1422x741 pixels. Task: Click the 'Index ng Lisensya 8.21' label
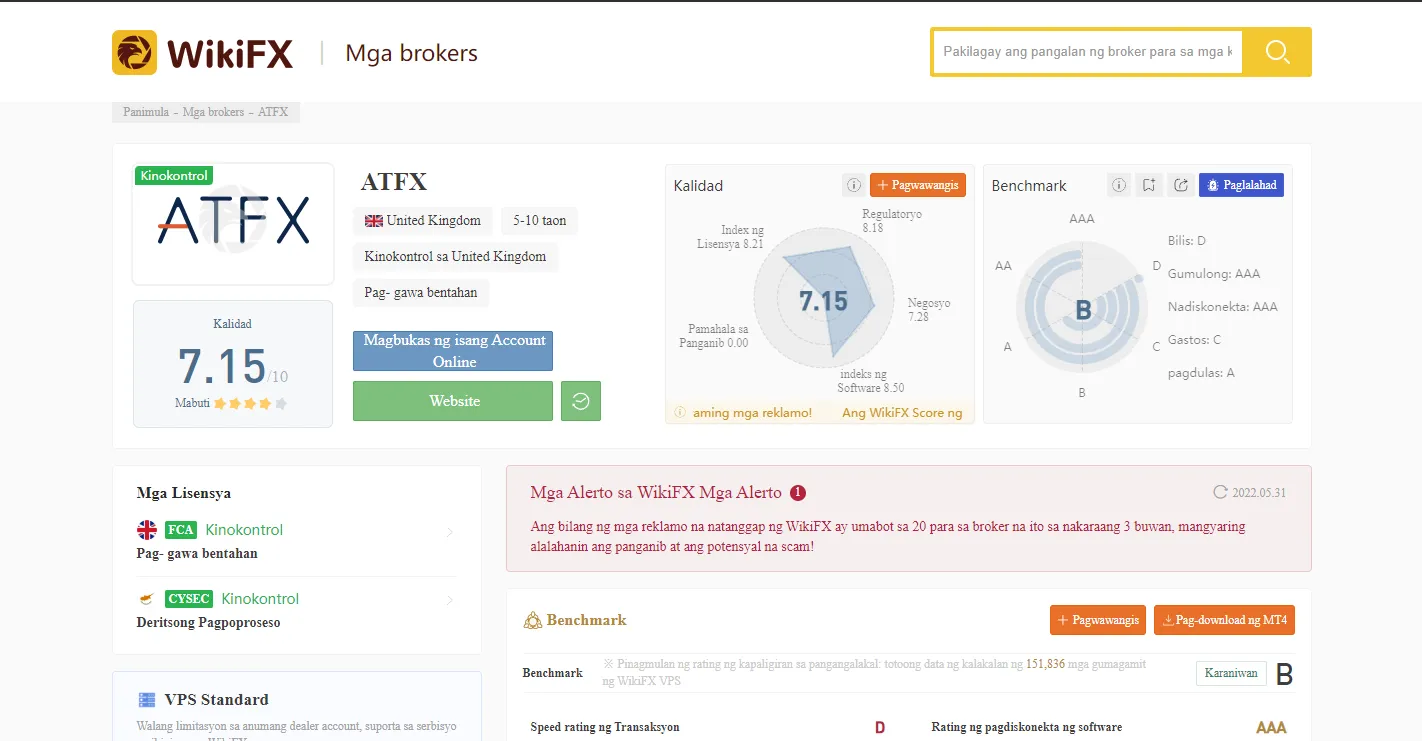click(x=730, y=237)
